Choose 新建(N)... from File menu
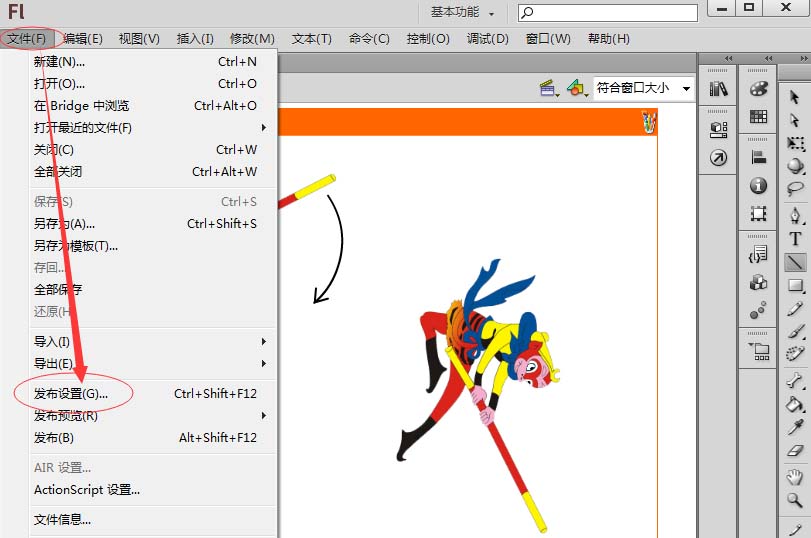This screenshot has height=538, width=811. (x=154, y=62)
